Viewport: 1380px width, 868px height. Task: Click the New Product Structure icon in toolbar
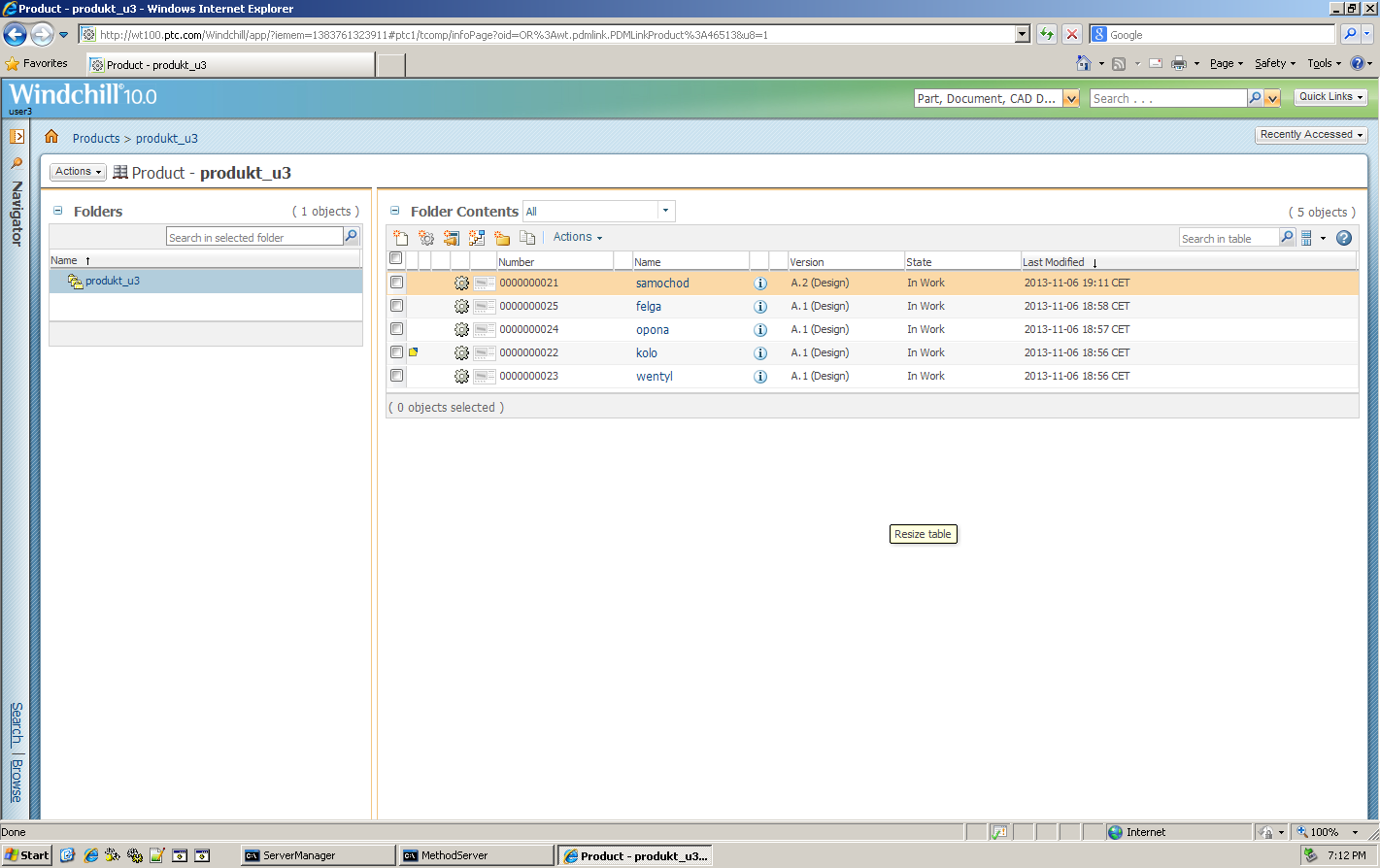(477, 238)
